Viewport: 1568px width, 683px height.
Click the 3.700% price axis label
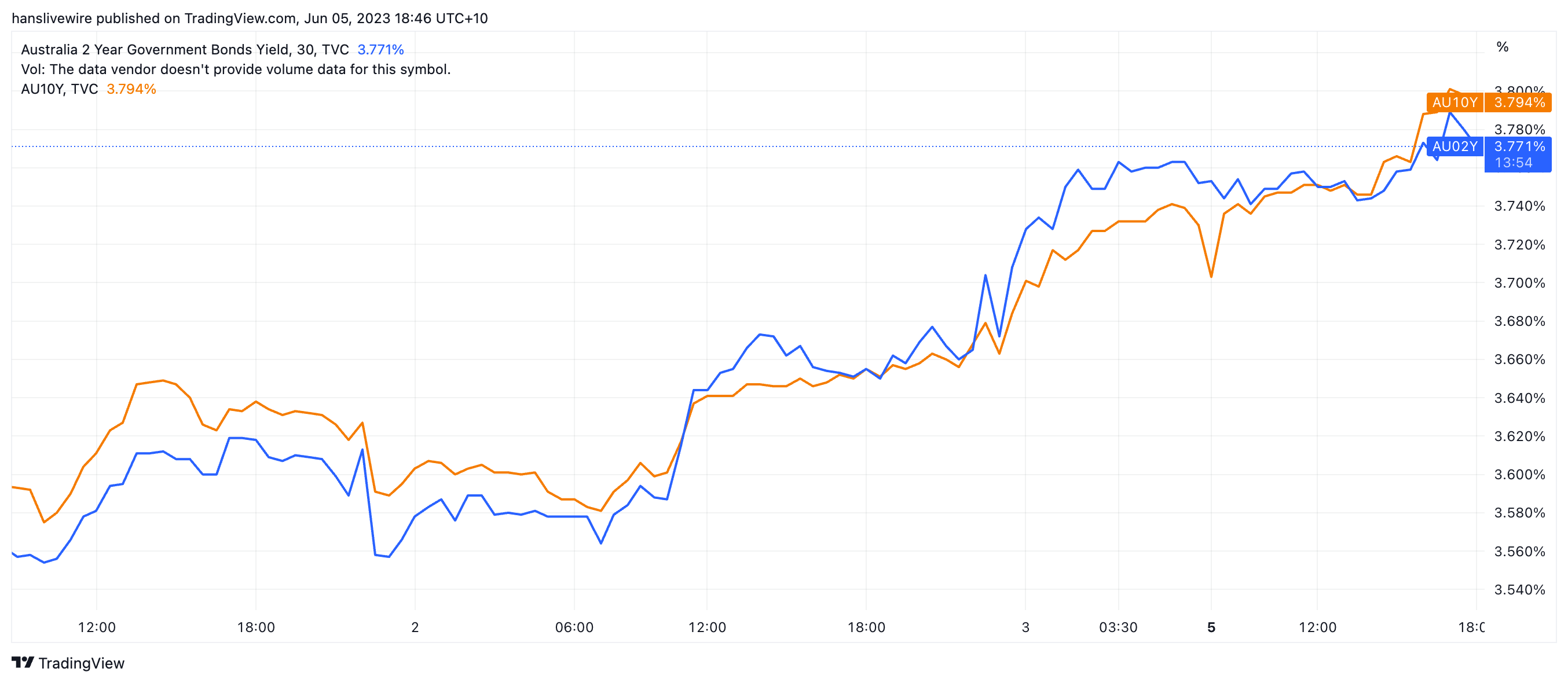(1519, 283)
